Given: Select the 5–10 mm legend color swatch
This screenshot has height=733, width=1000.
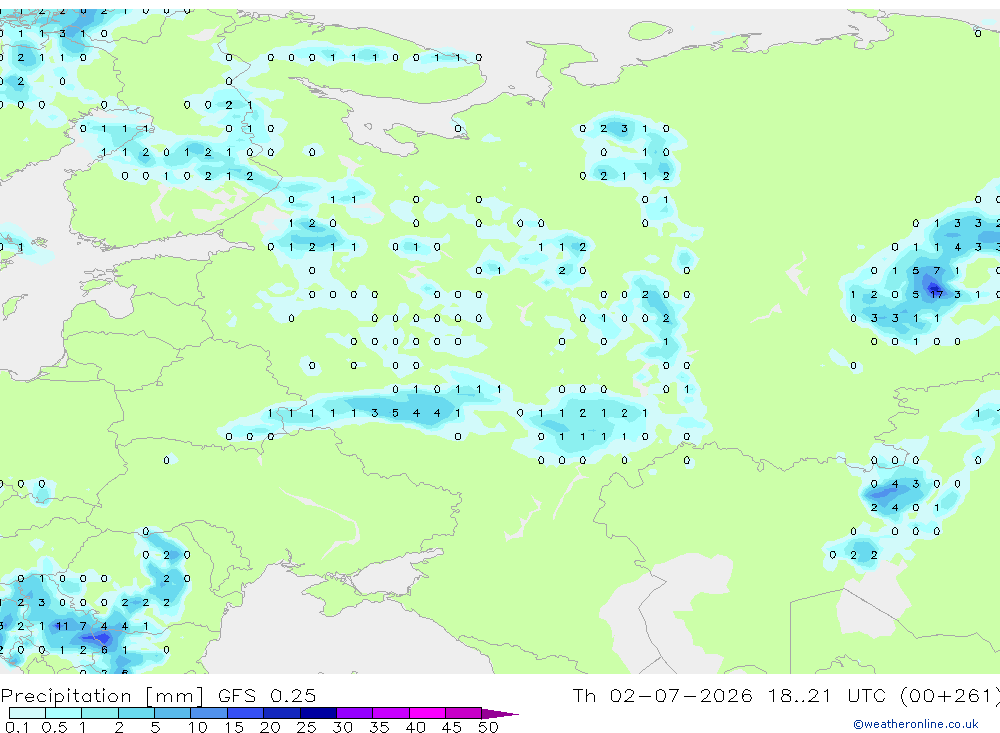Looking at the screenshot, I should pos(172,713).
